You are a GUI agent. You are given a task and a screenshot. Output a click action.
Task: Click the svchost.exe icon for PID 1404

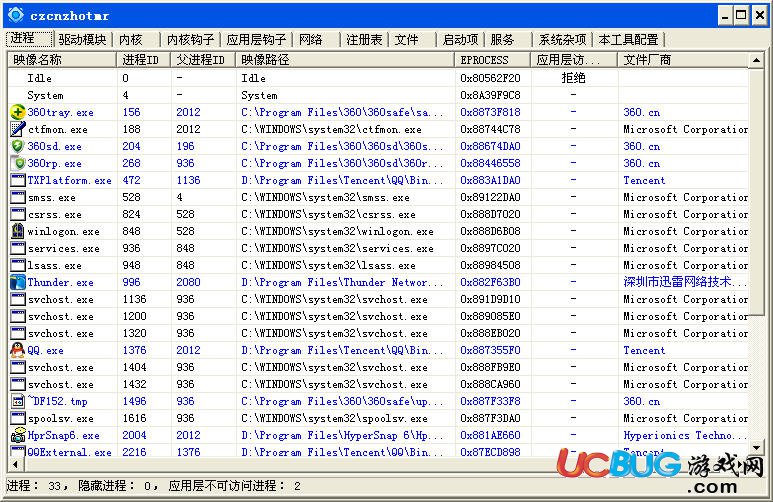(18, 367)
